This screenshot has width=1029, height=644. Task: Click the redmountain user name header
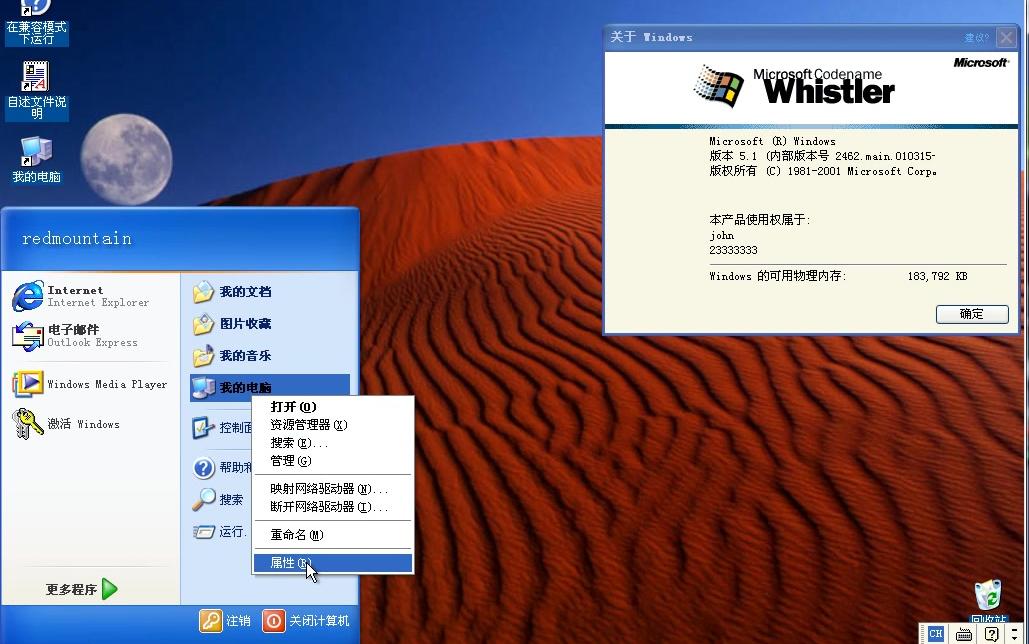coord(77,238)
